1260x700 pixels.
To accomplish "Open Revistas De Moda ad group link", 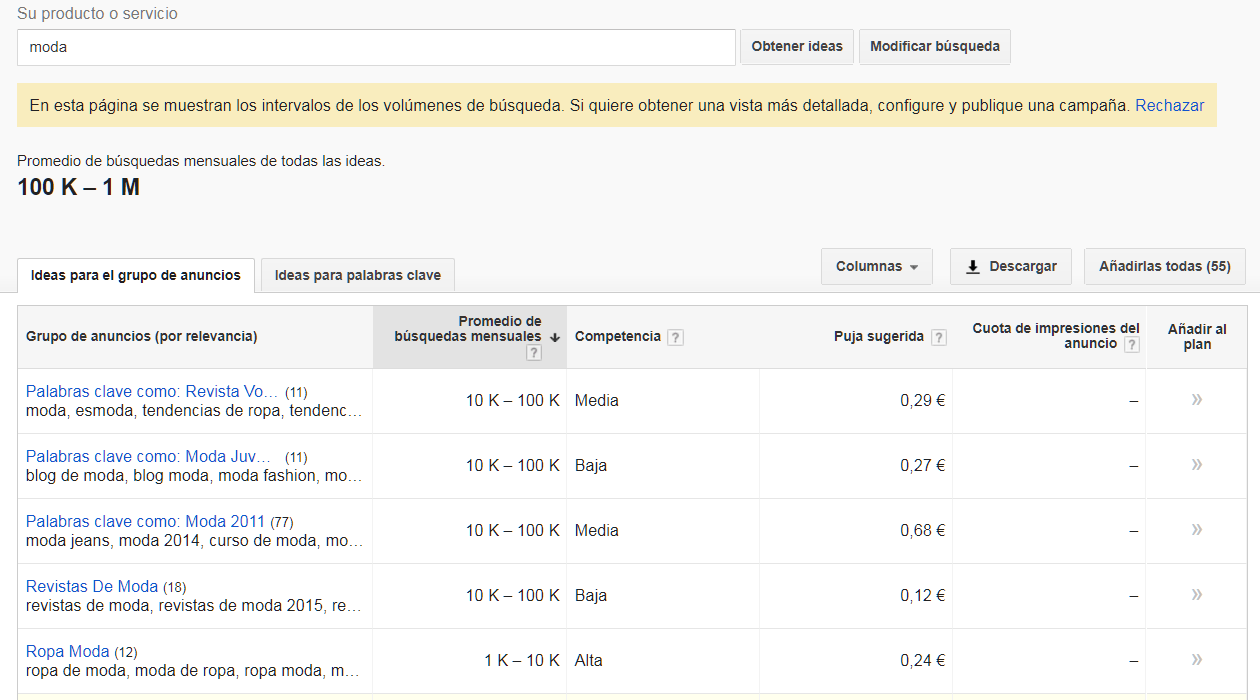I will tap(92, 586).
